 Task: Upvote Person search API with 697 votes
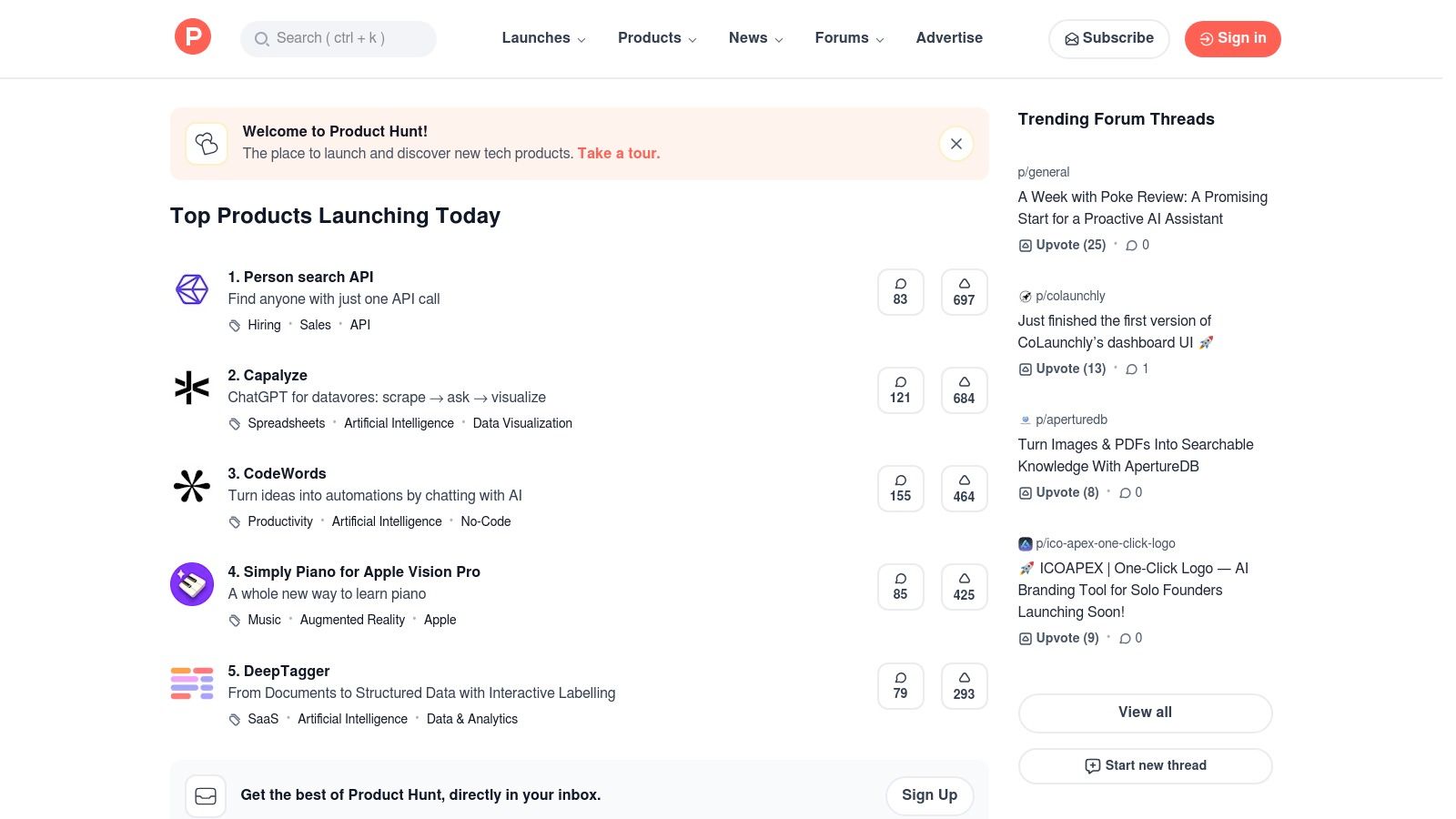(x=965, y=292)
